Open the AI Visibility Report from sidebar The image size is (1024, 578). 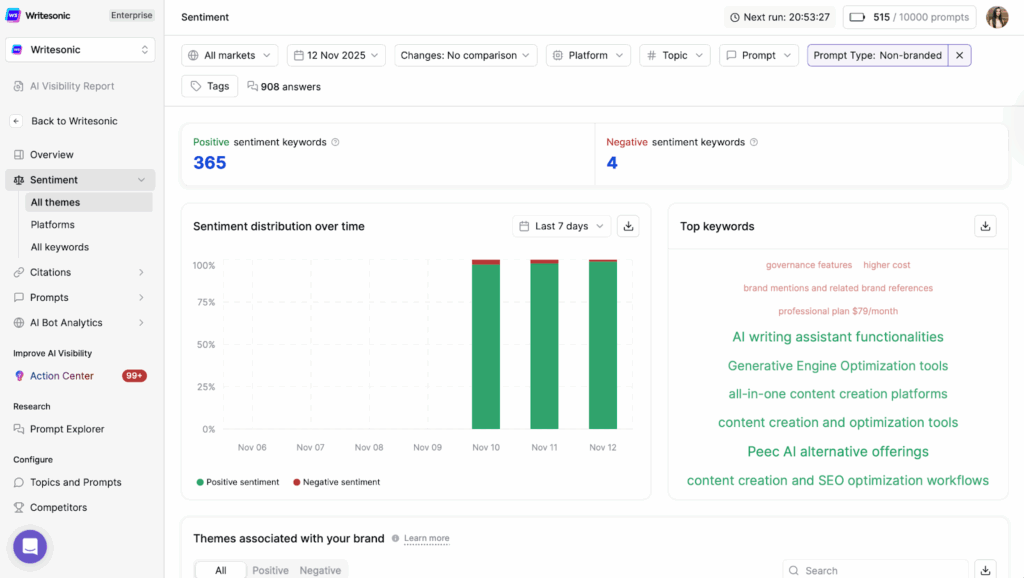coord(74,86)
